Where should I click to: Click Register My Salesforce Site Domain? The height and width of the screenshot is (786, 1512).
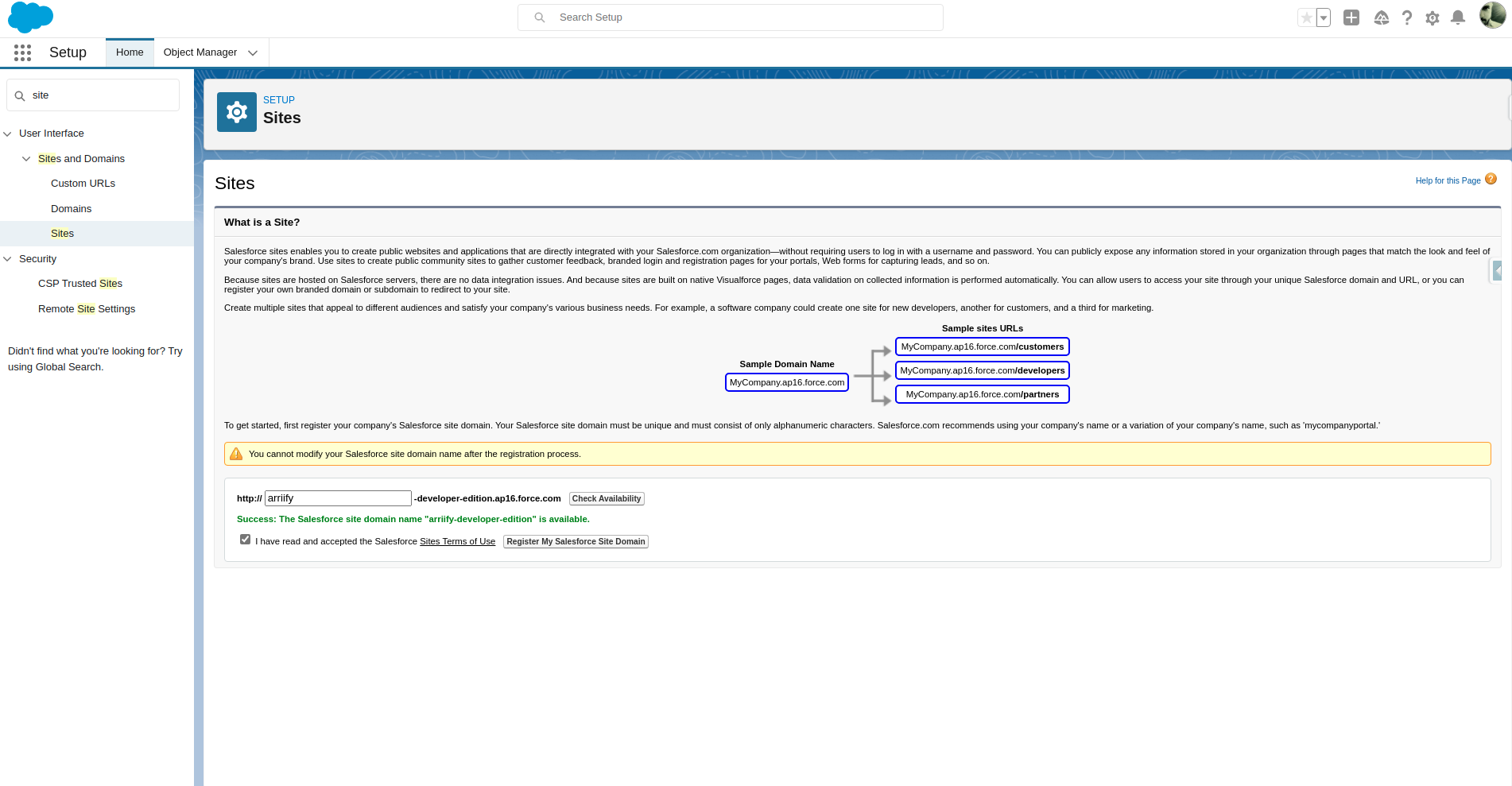(576, 541)
